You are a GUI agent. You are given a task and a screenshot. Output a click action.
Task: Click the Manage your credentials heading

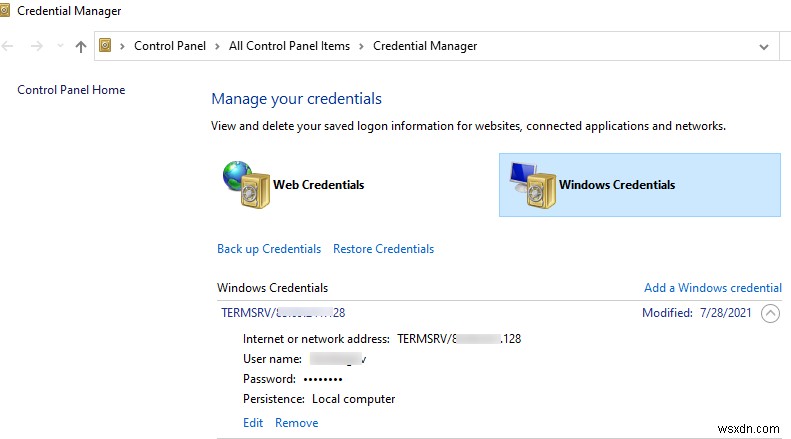(x=296, y=99)
